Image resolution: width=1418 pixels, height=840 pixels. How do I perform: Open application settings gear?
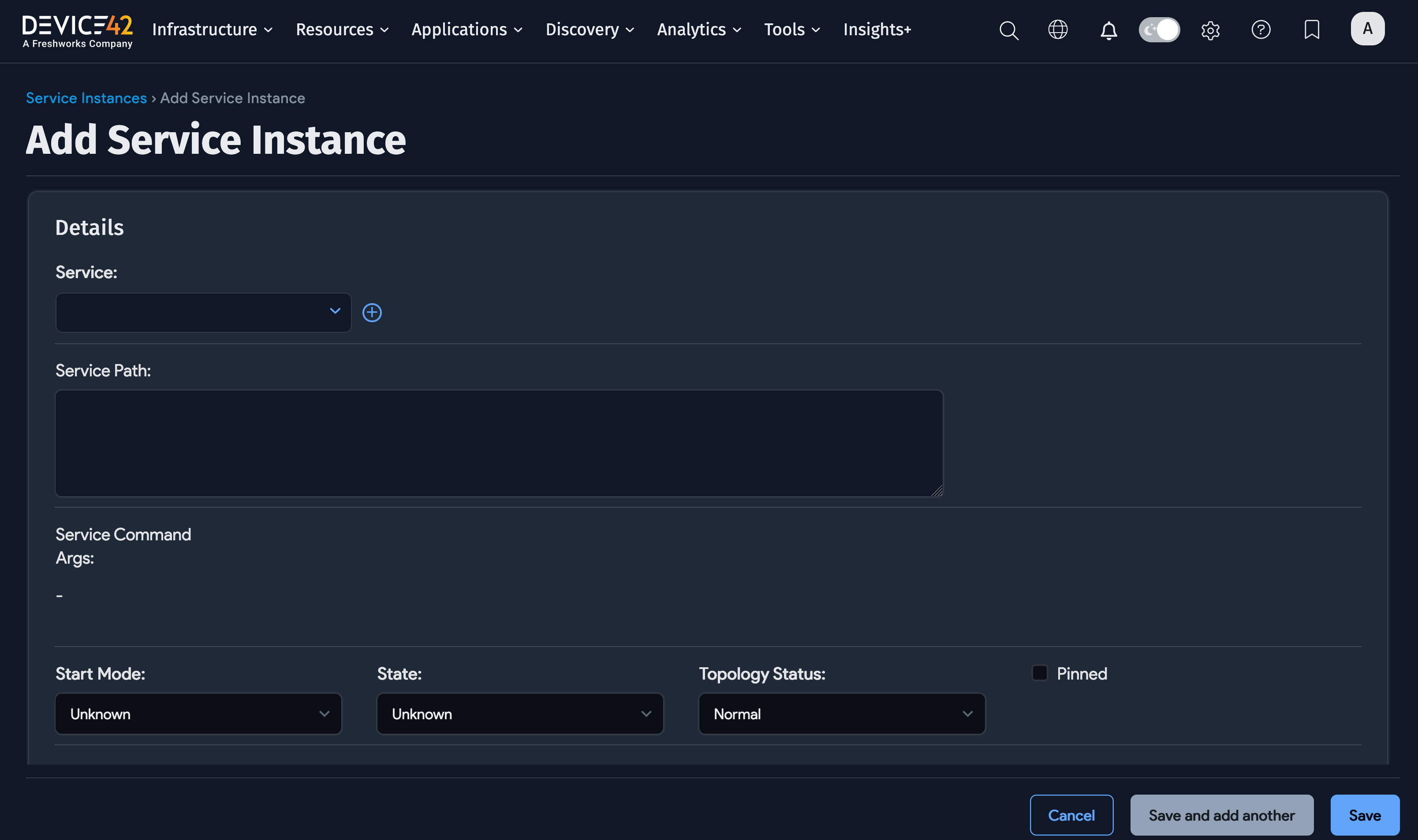pos(1211,30)
